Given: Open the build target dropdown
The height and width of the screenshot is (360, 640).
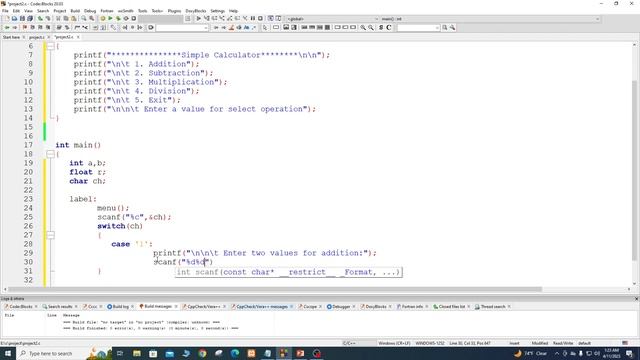Looking at the screenshot, I should (160, 19).
